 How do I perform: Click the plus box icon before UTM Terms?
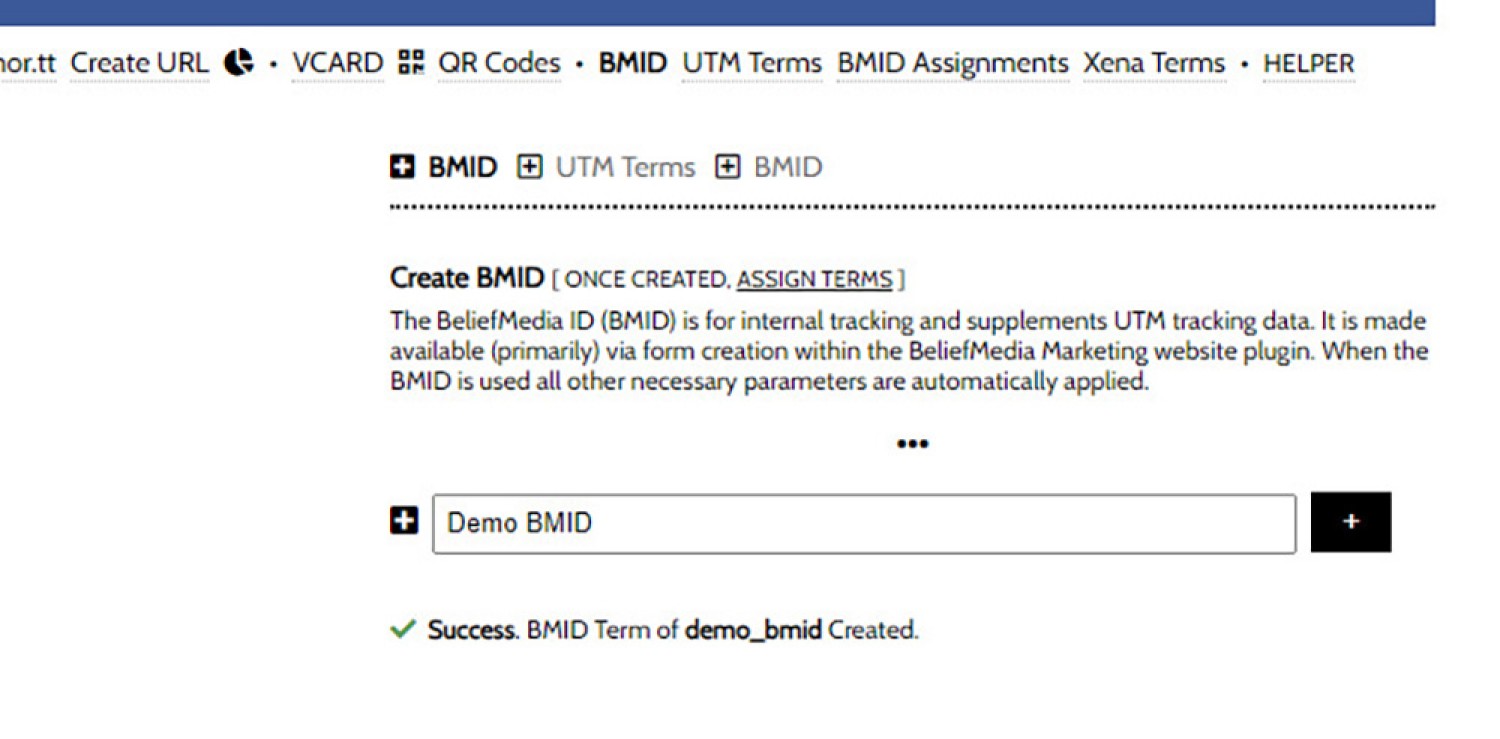click(528, 167)
